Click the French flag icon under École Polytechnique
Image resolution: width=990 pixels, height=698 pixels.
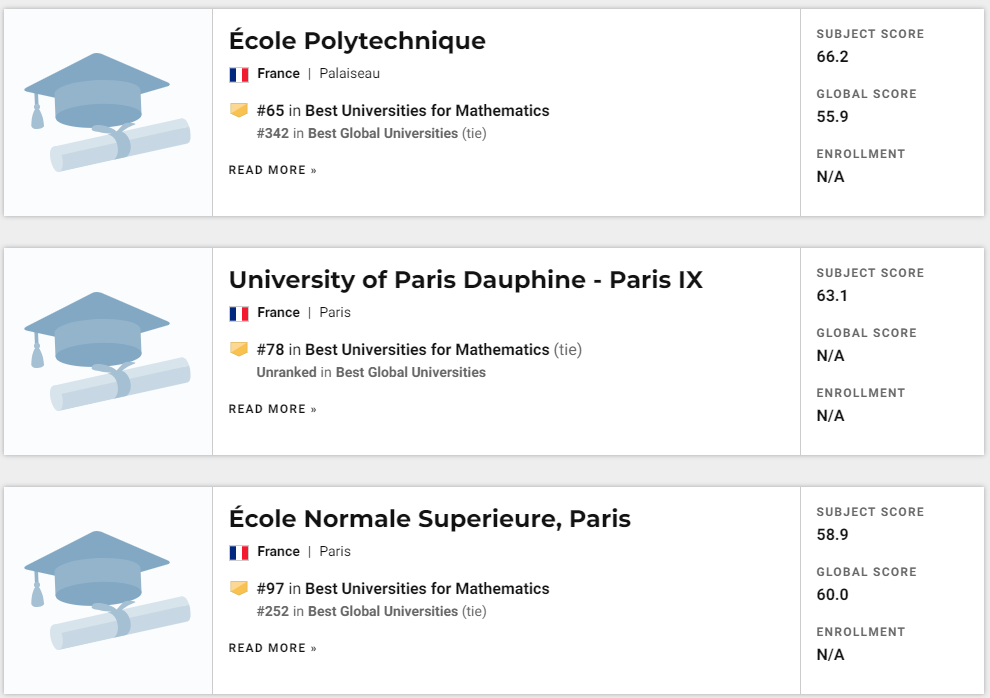coord(239,74)
